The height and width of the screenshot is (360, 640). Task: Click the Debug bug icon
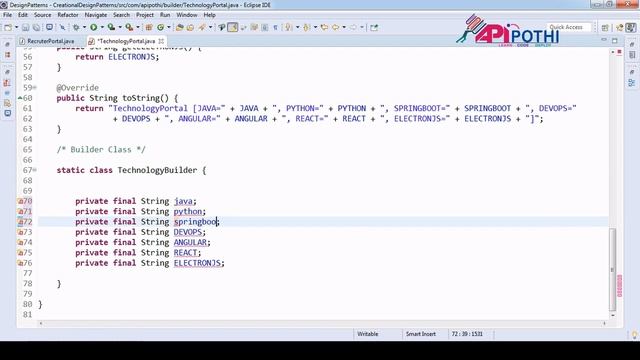pyautogui.click(x=76, y=27)
